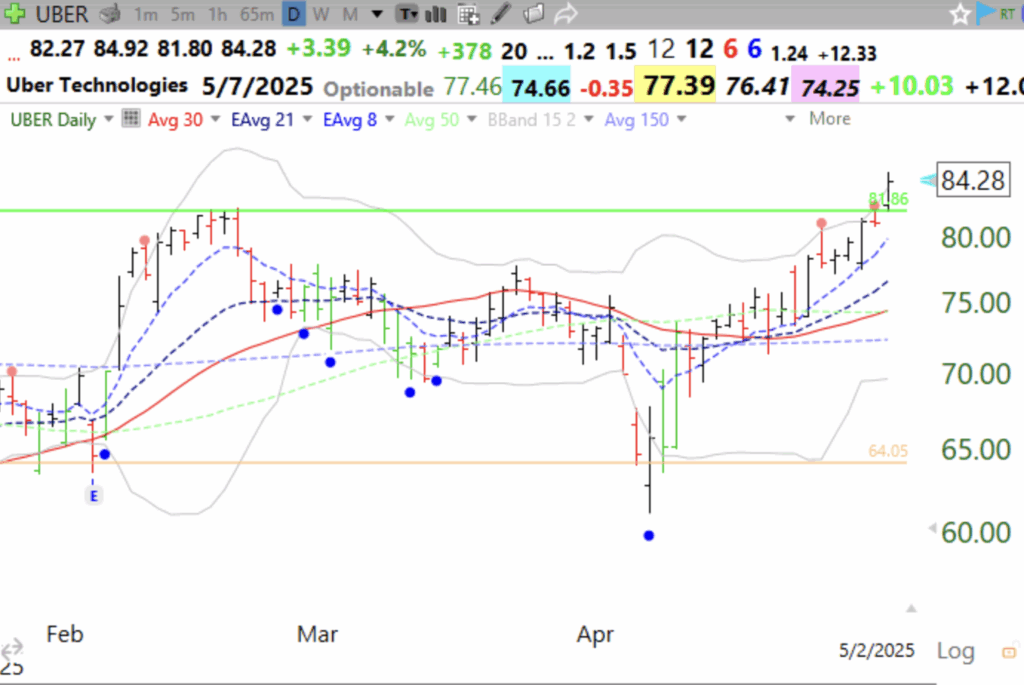Select the Daily (D) time frame
This screenshot has width=1024, height=685.
point(294,14)
